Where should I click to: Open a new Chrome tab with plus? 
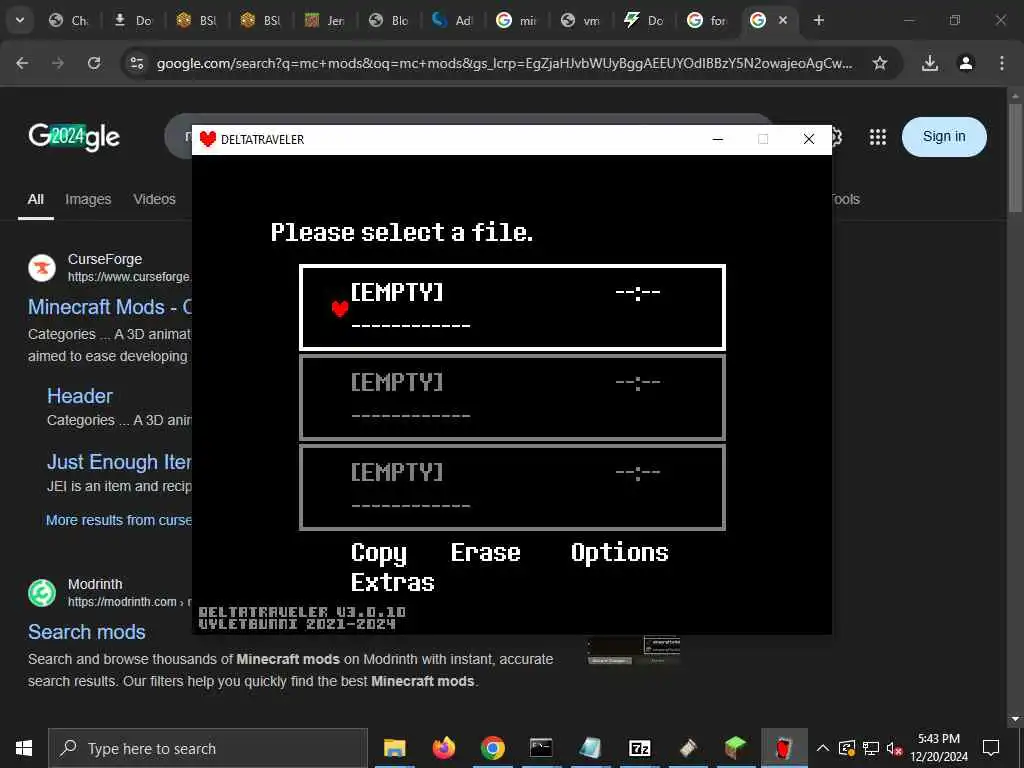coord(818,20)
